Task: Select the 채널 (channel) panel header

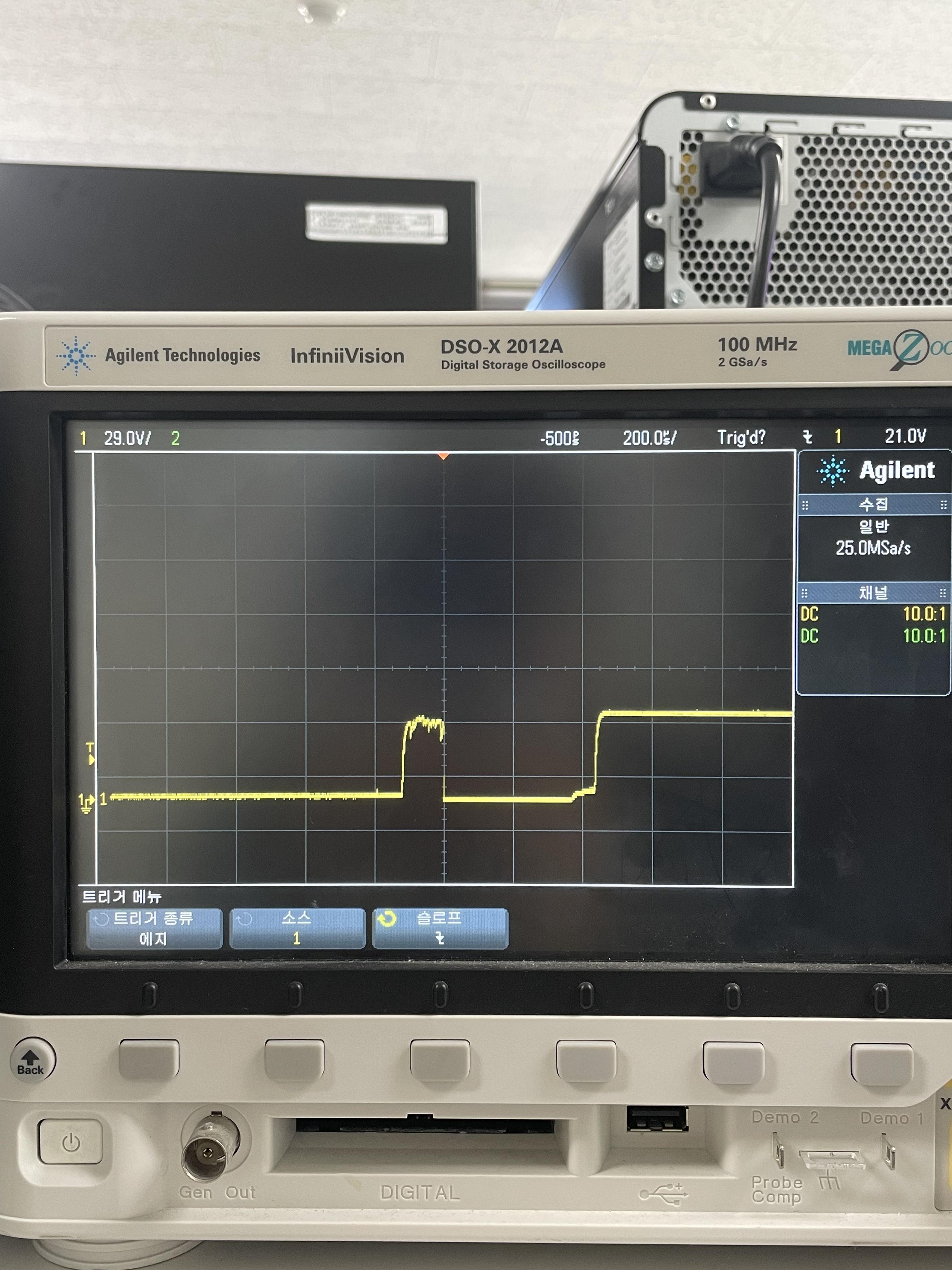Action: [x=873, y=592]
